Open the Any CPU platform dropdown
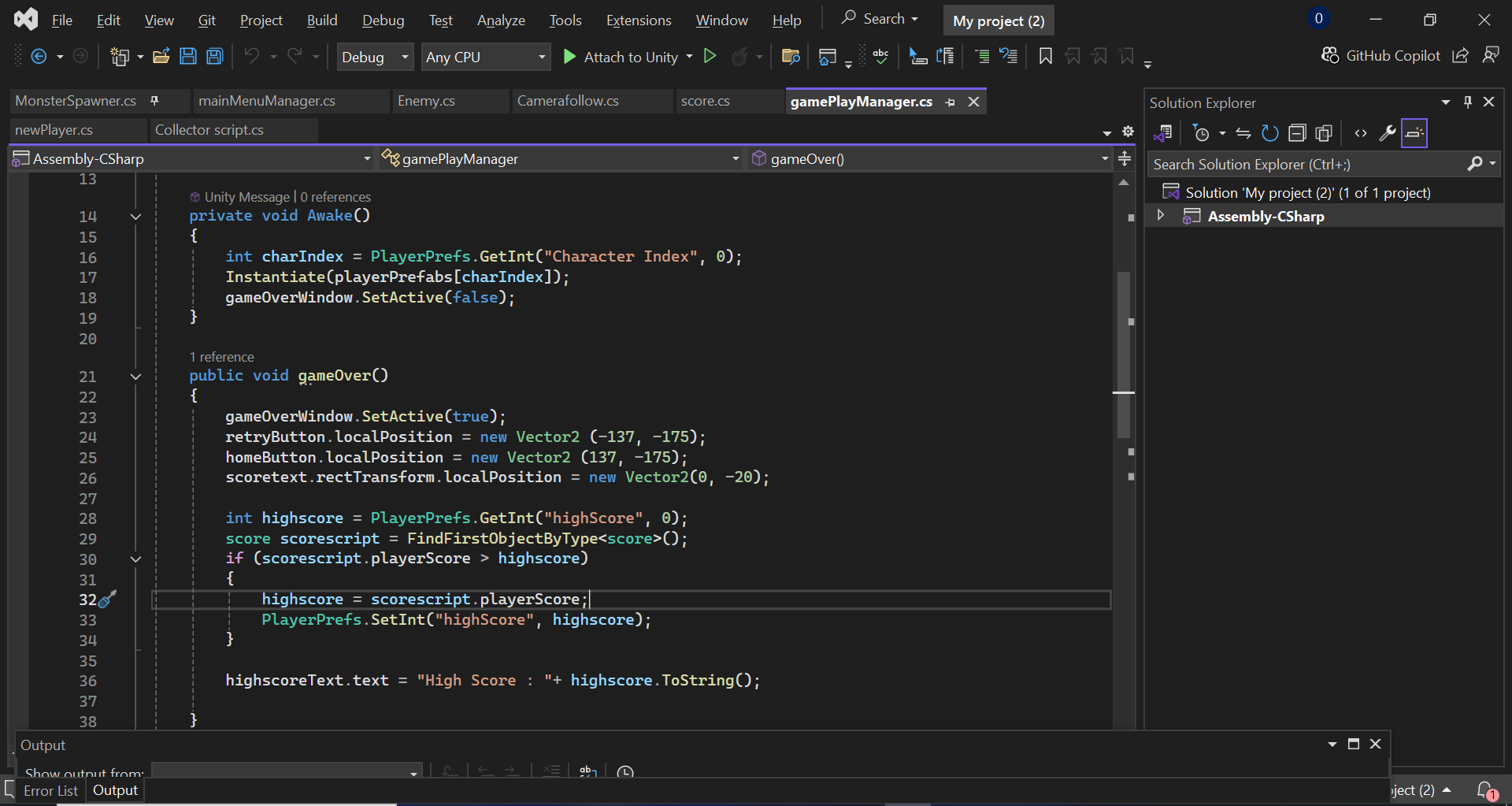The height and width of the screenshot is (806, 1512). click(485, 57)
